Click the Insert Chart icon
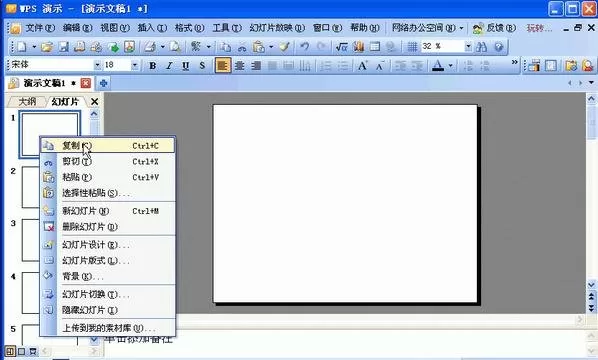Image resolution: width=598 pixels, height=360 pixels. click(358, 47)
